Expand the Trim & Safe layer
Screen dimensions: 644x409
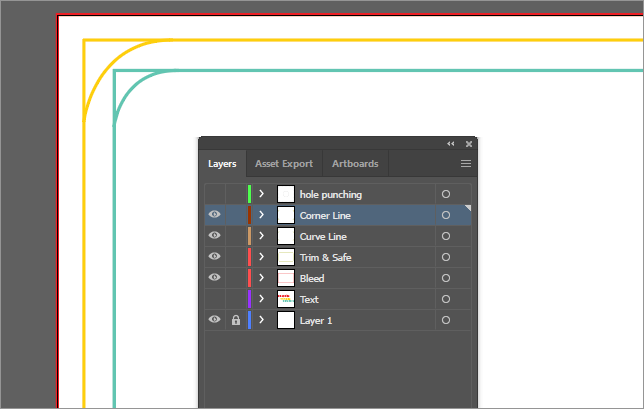262,257
